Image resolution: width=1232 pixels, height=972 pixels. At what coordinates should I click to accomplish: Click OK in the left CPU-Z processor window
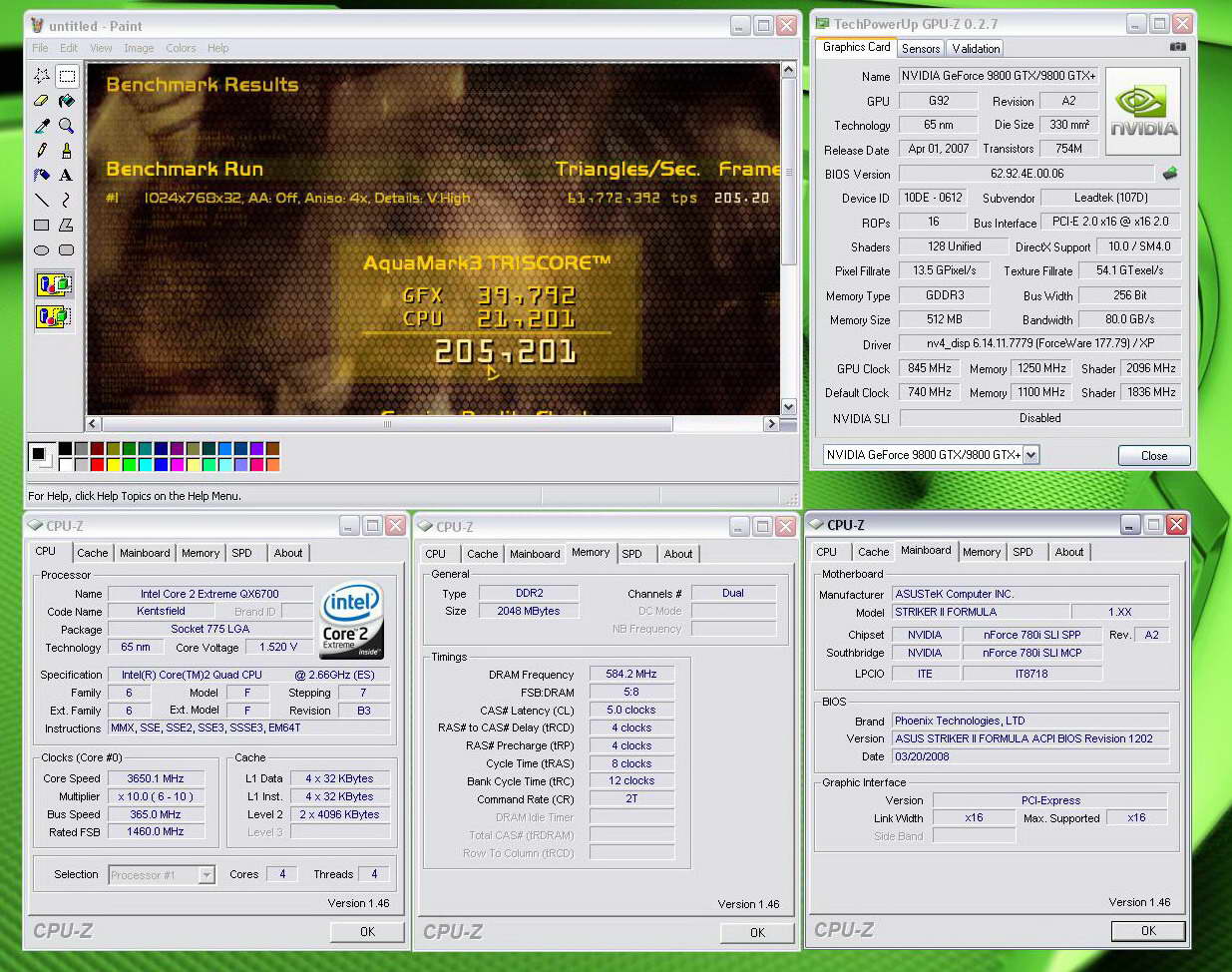[367, 932]
